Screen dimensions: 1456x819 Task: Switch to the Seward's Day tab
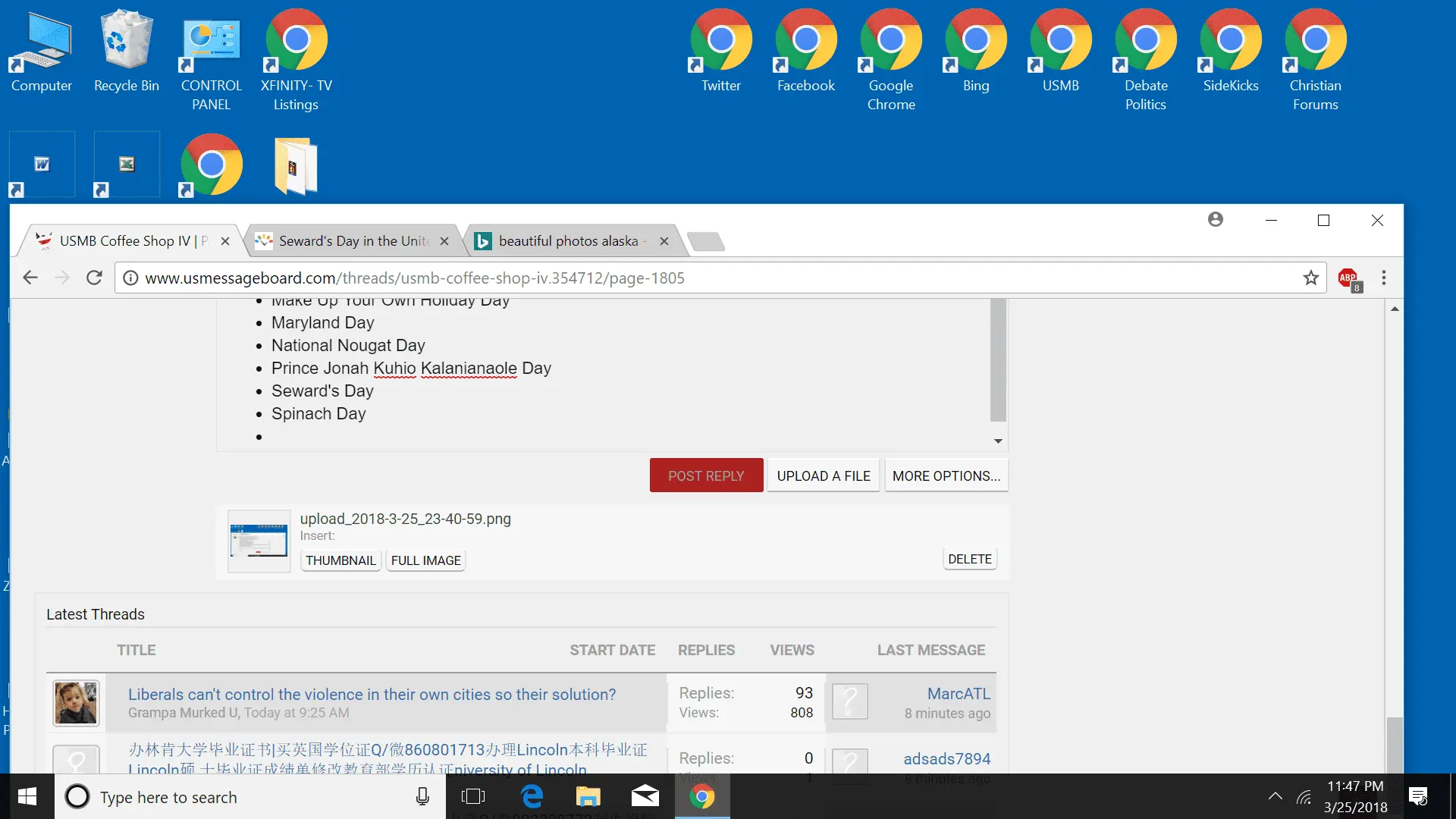pos(353,241)
